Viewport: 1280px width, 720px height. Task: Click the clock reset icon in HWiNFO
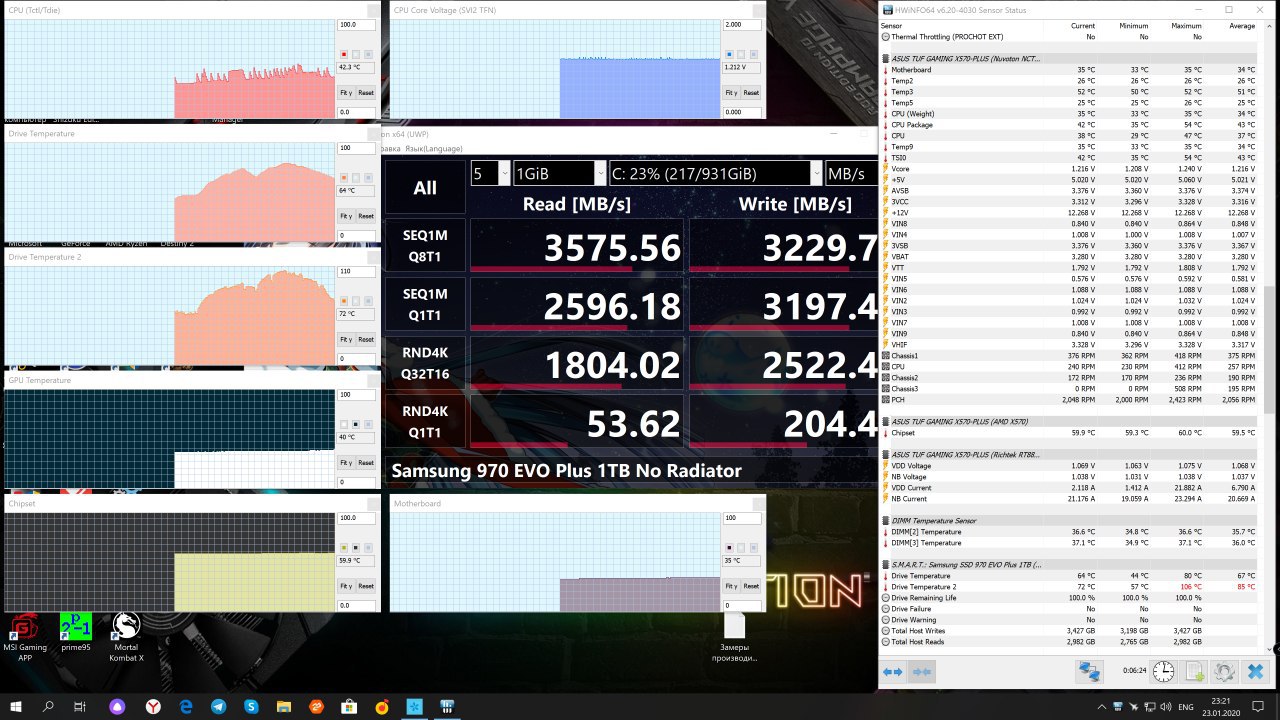point(1164,672)
